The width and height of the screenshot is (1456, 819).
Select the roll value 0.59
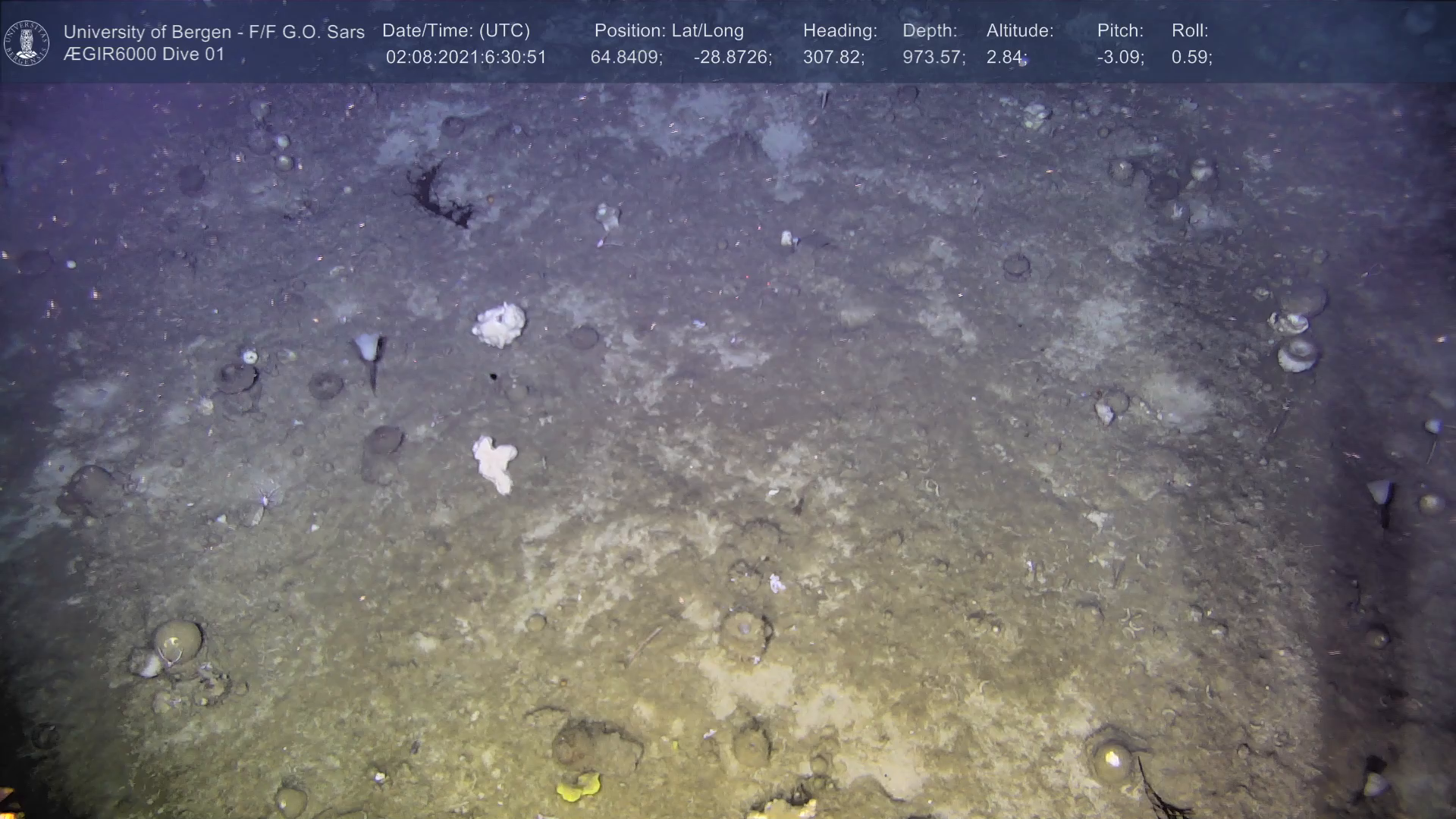pos(1191,58)
